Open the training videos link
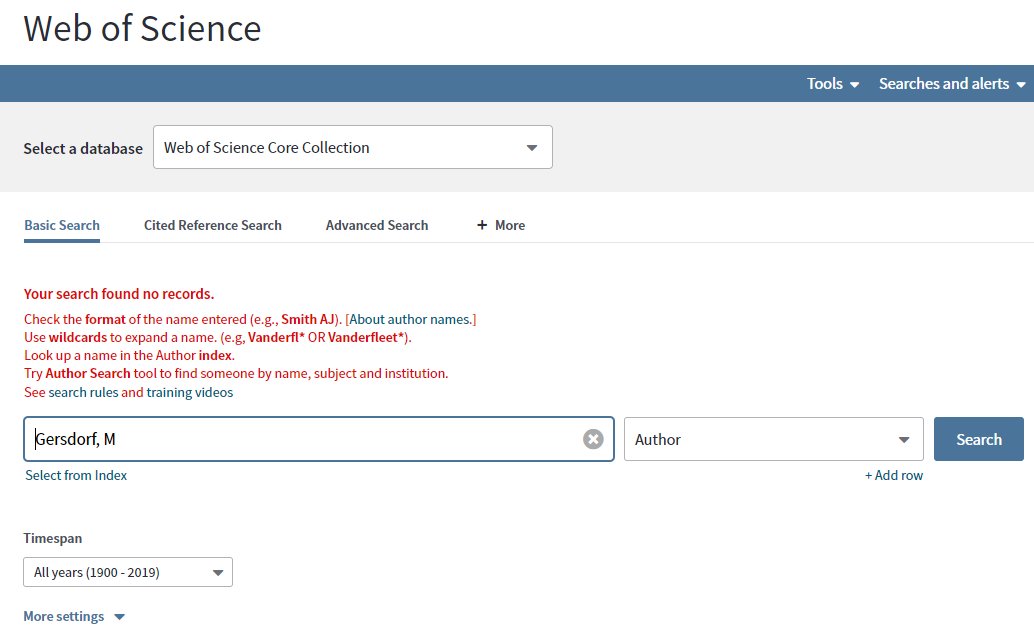 189,393
